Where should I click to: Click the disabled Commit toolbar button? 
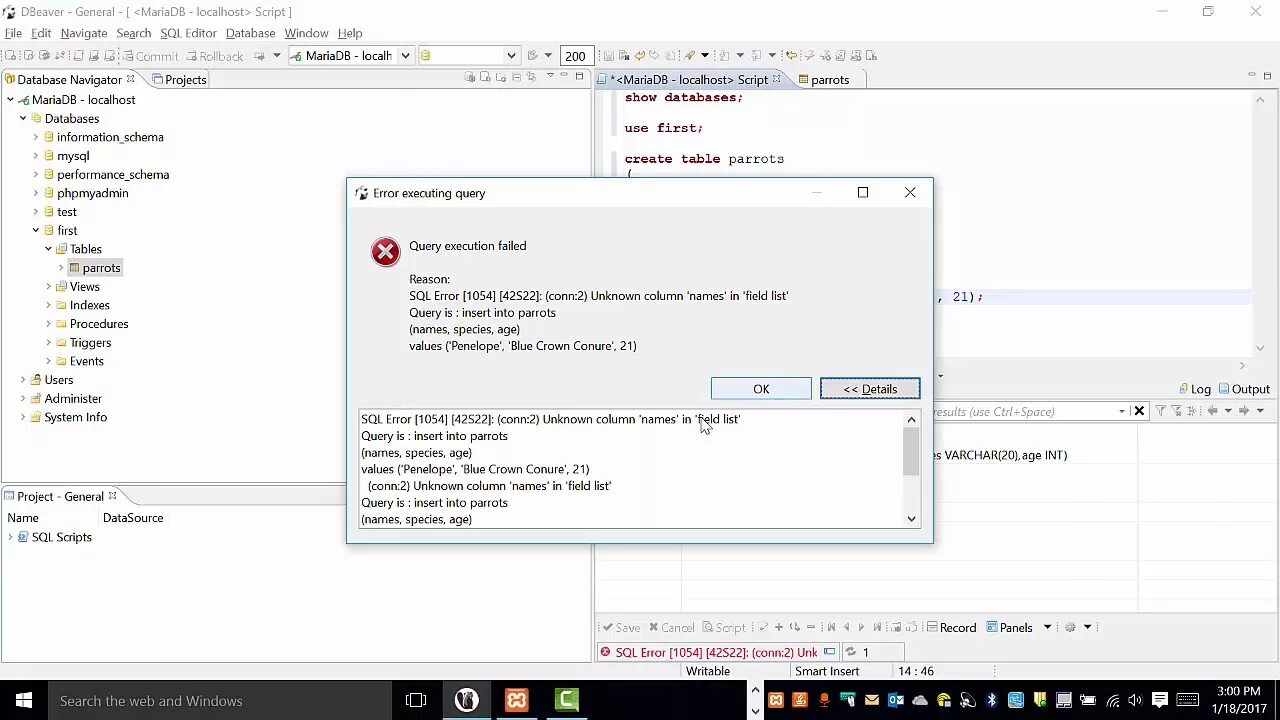(x=149, y=56)
